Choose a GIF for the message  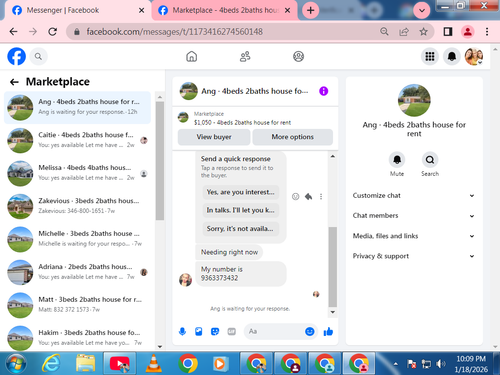231,331
